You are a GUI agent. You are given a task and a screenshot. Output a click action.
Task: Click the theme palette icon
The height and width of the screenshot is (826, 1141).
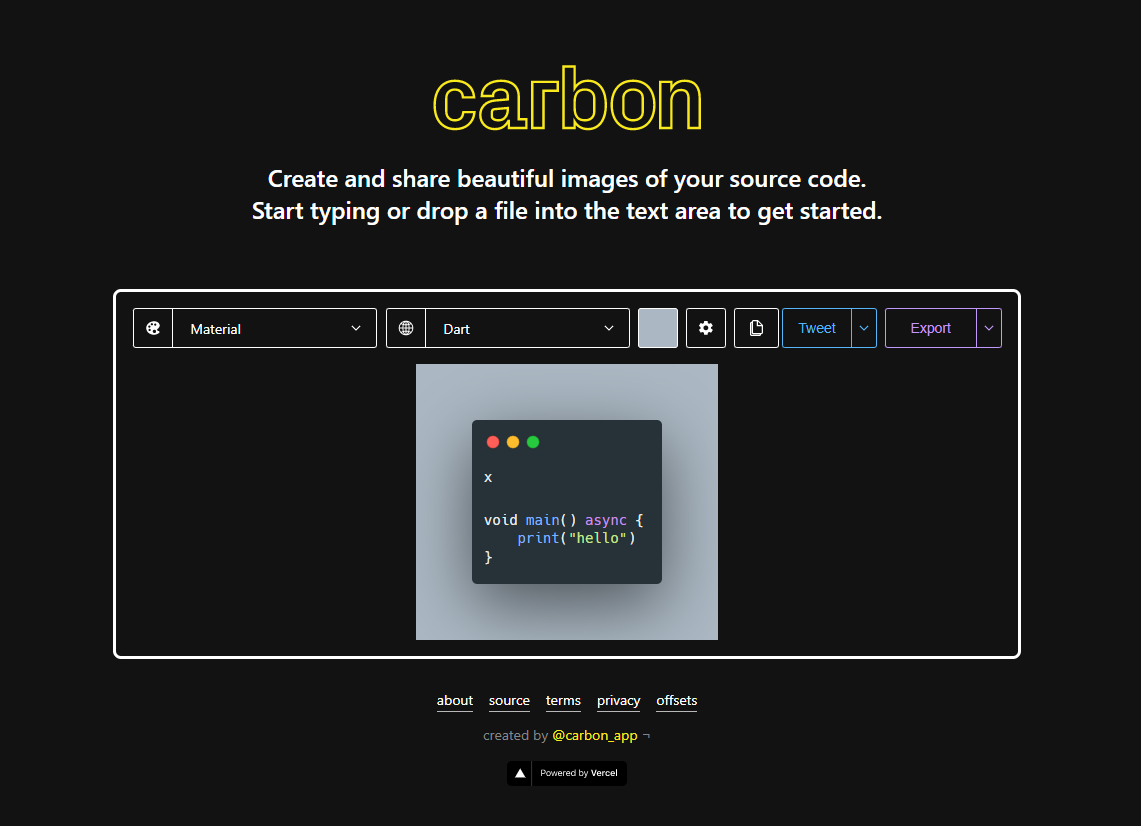pyautogui.click(x=153, y=328)
